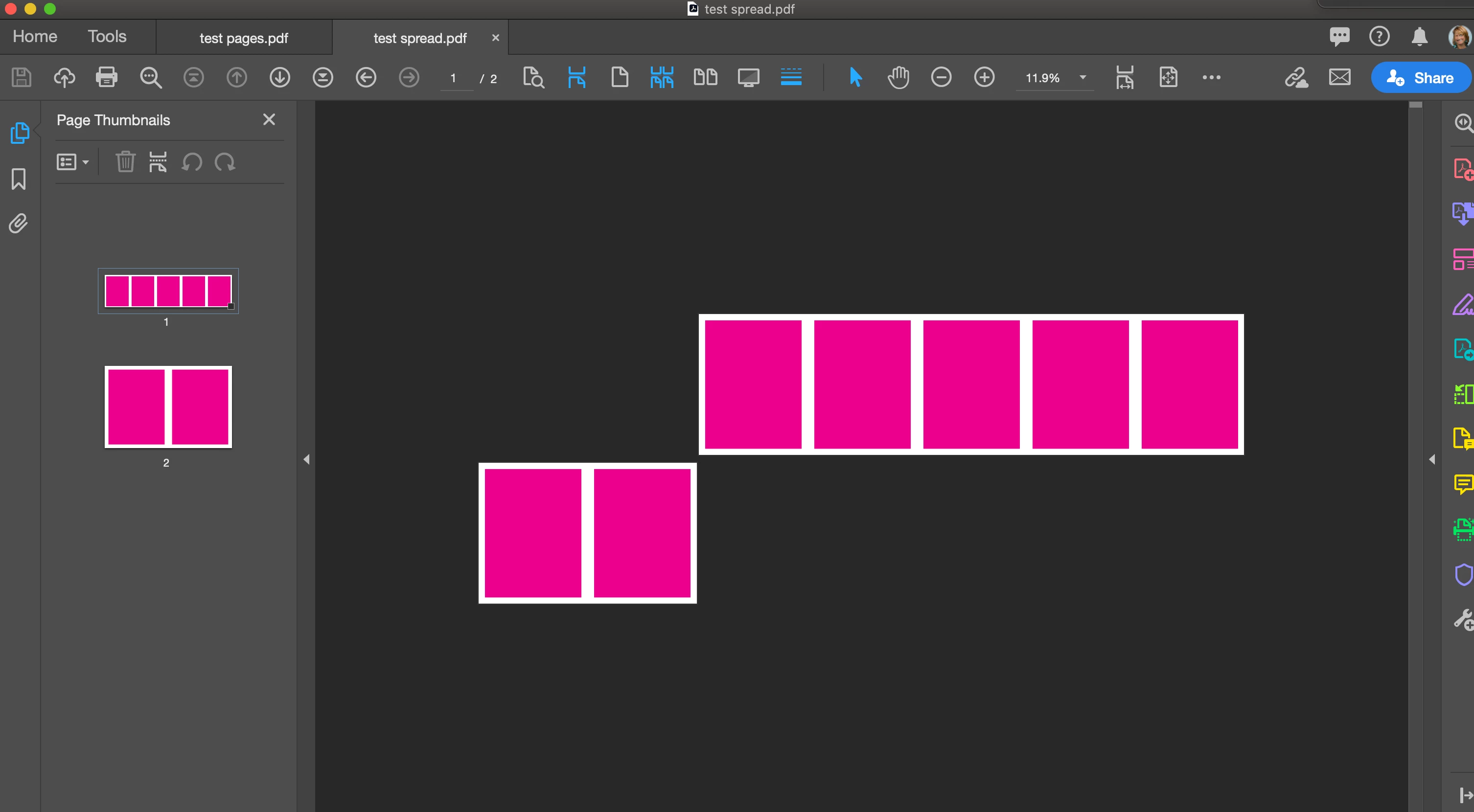Click the Zoom out minus icon
Viewport: 1474px width, 812px height.
click(941, 77)
